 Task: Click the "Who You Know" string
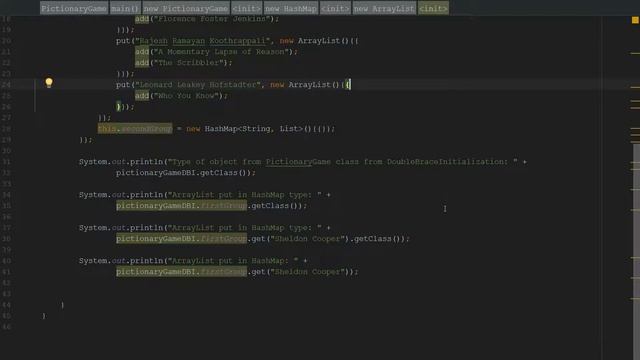tap(187, 96)
